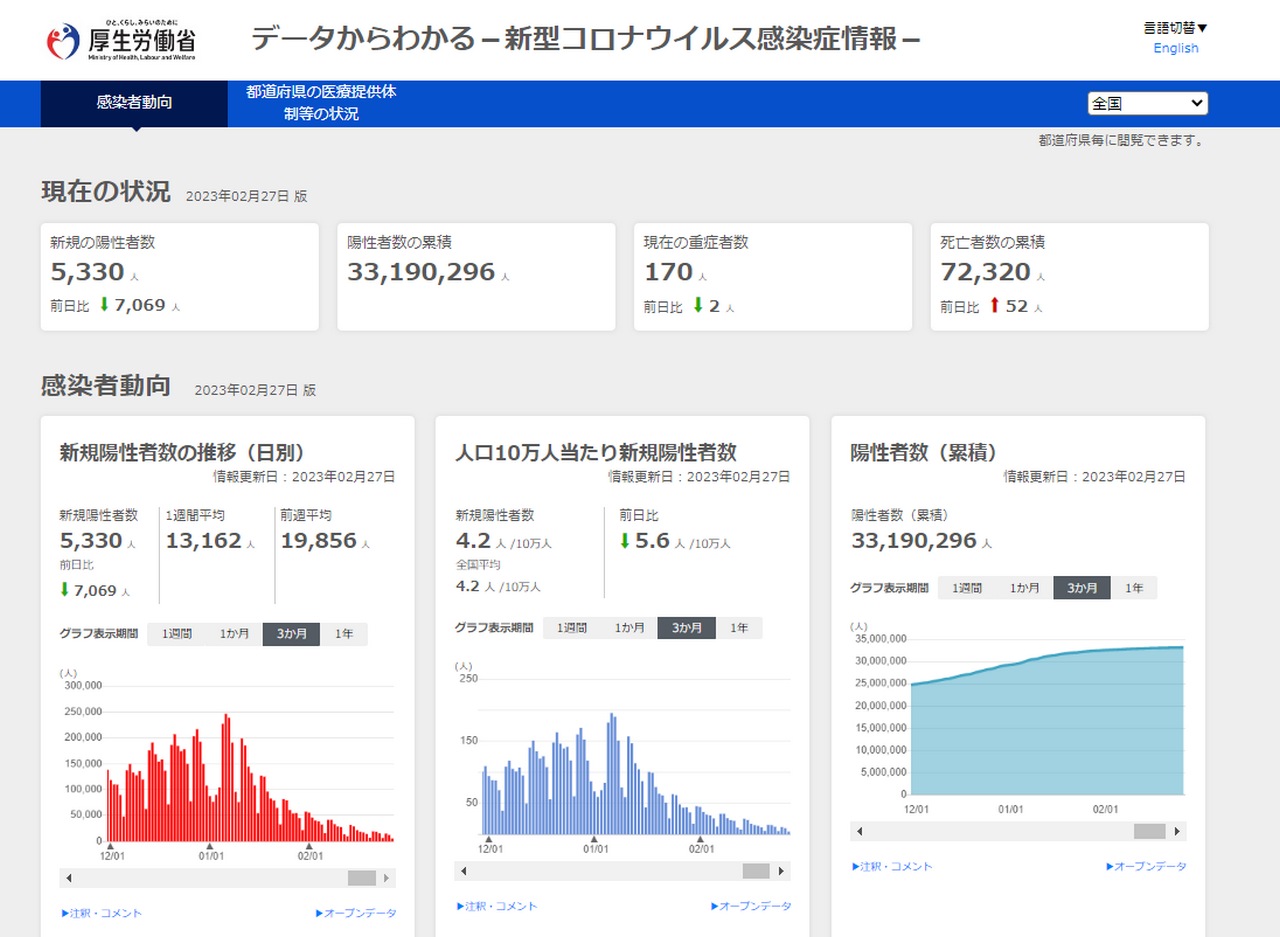Expand the 言語切替 language switcher
The width and height of the screenshot is (1280, 937).
coord(1175,28)
